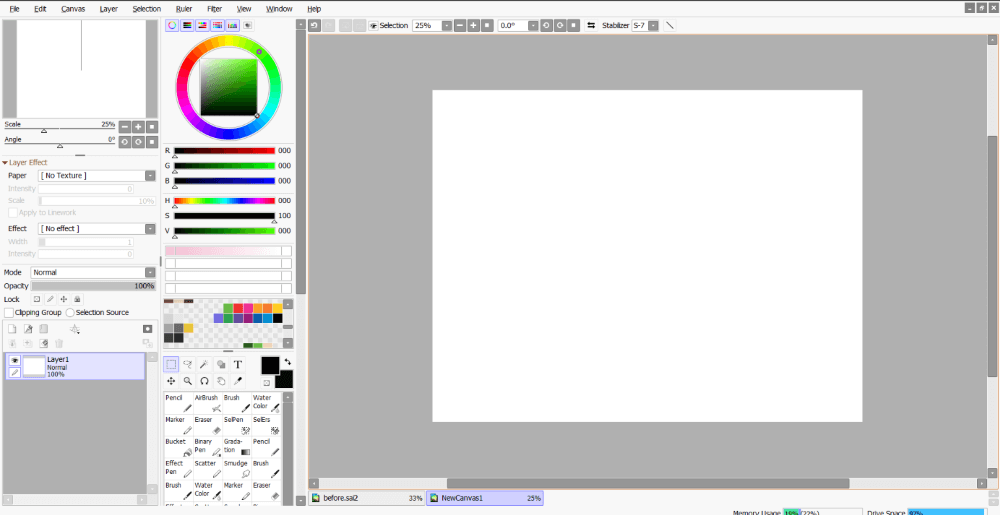The image size is (1000, 515).
Task: Select the rectangular Selection tool
Action: click(172, 365)
